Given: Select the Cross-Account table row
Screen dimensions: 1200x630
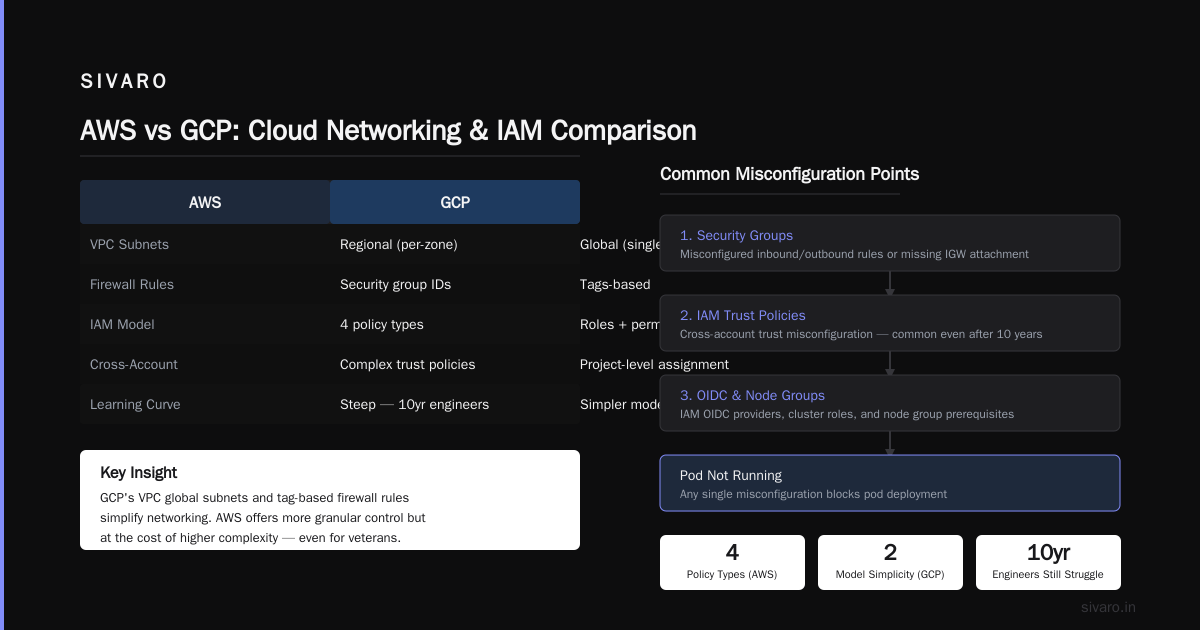Looking at the screenshot, I should coord(330,364).
